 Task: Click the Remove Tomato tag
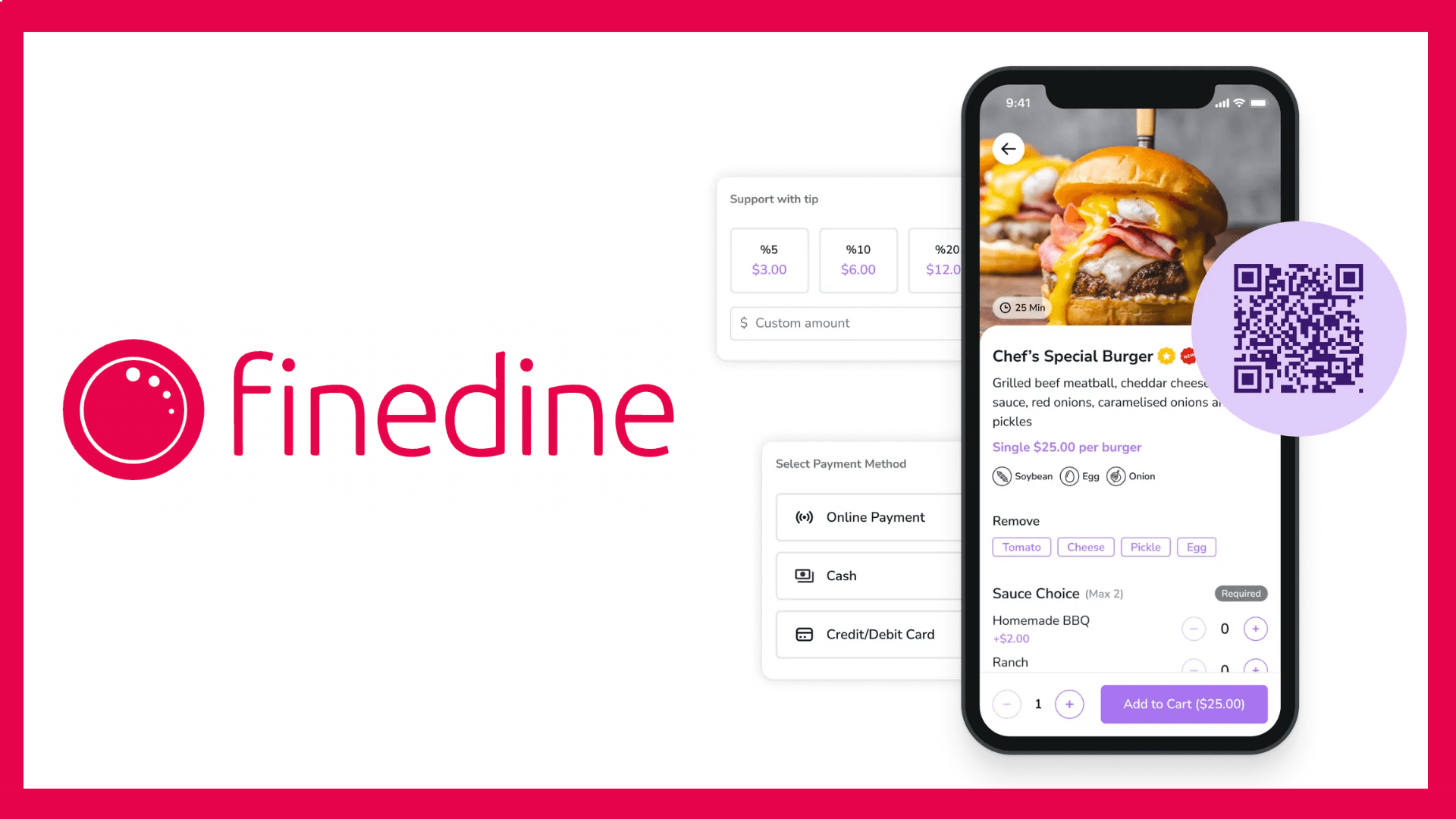(x=1022, y=547)
